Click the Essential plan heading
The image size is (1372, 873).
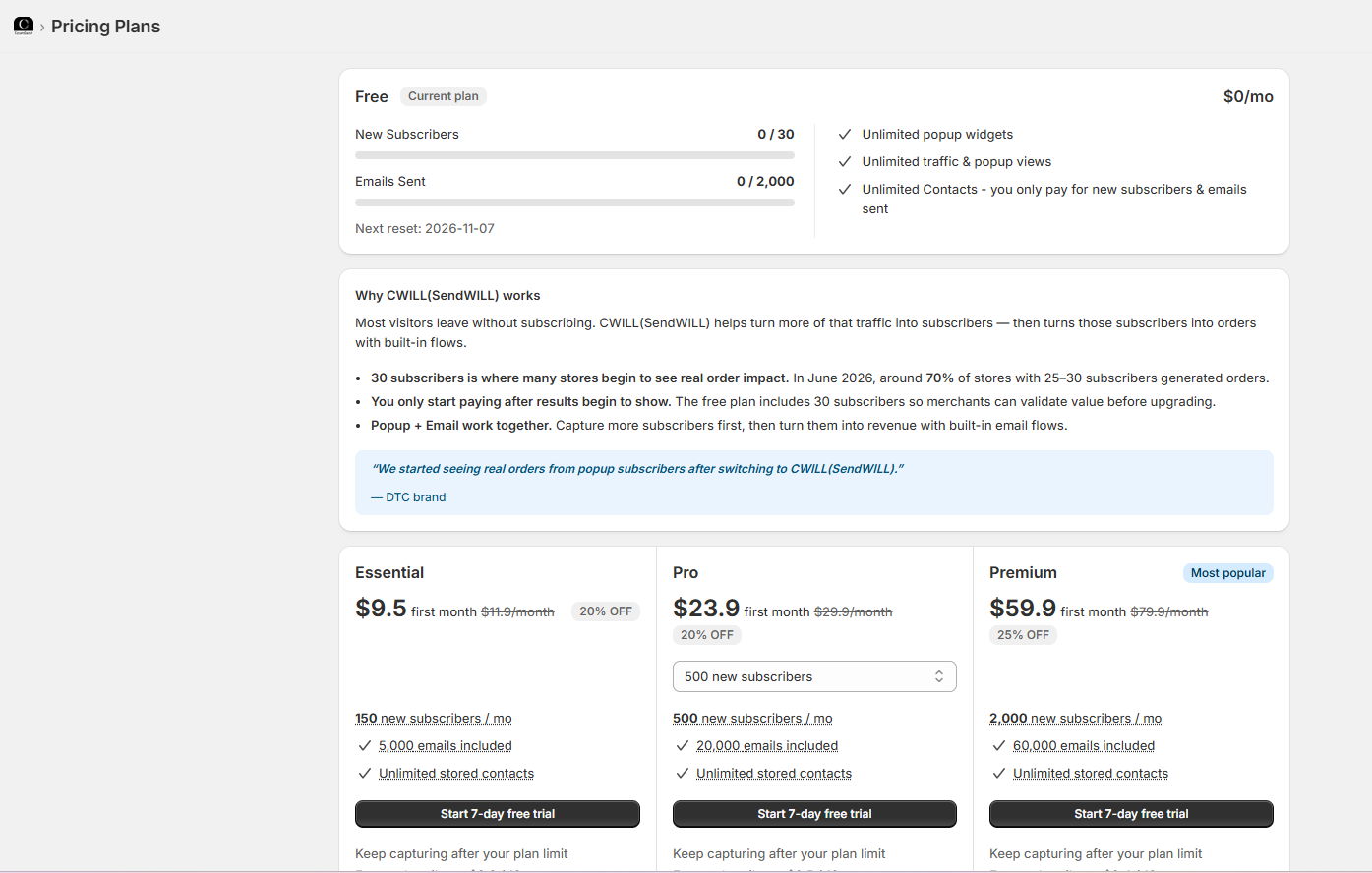pos(389,573)
